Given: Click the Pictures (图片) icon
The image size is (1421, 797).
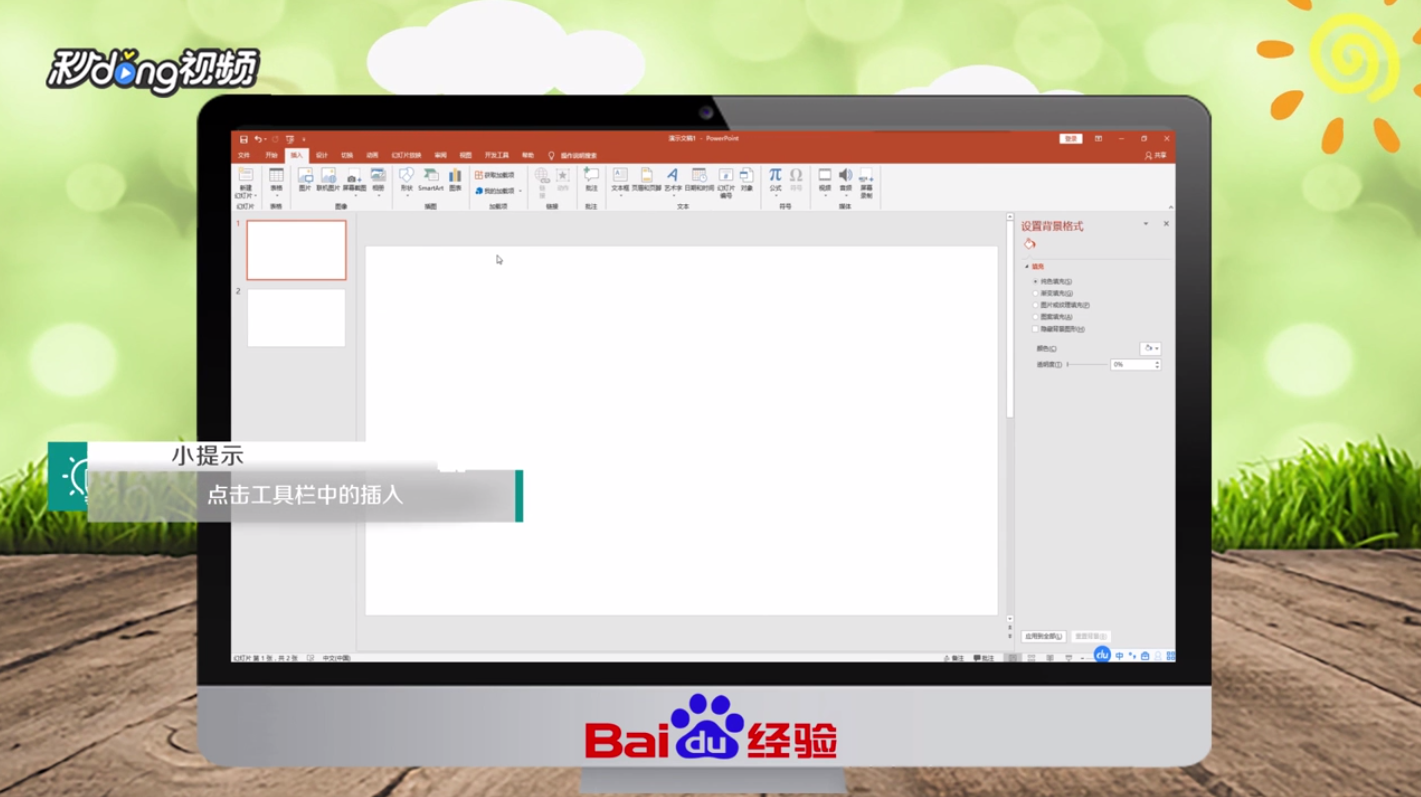Looking at the screenshot, I should point(305,175).
